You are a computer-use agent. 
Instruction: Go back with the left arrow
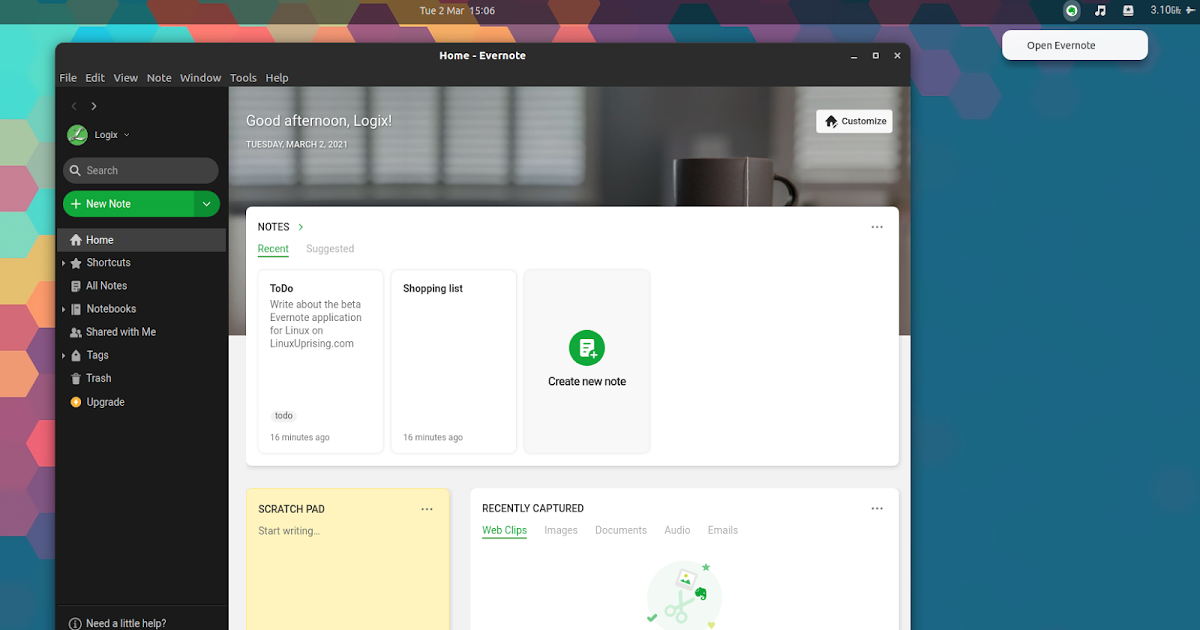click(74, 106)
